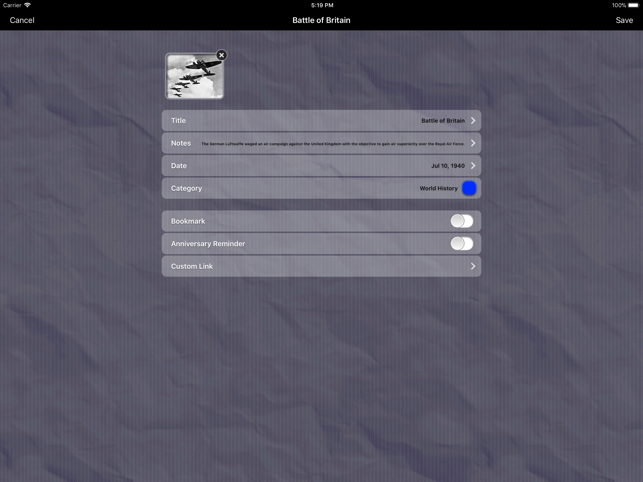
Task: Remove the airplane photo using the X icon
Action: point(221,55)
